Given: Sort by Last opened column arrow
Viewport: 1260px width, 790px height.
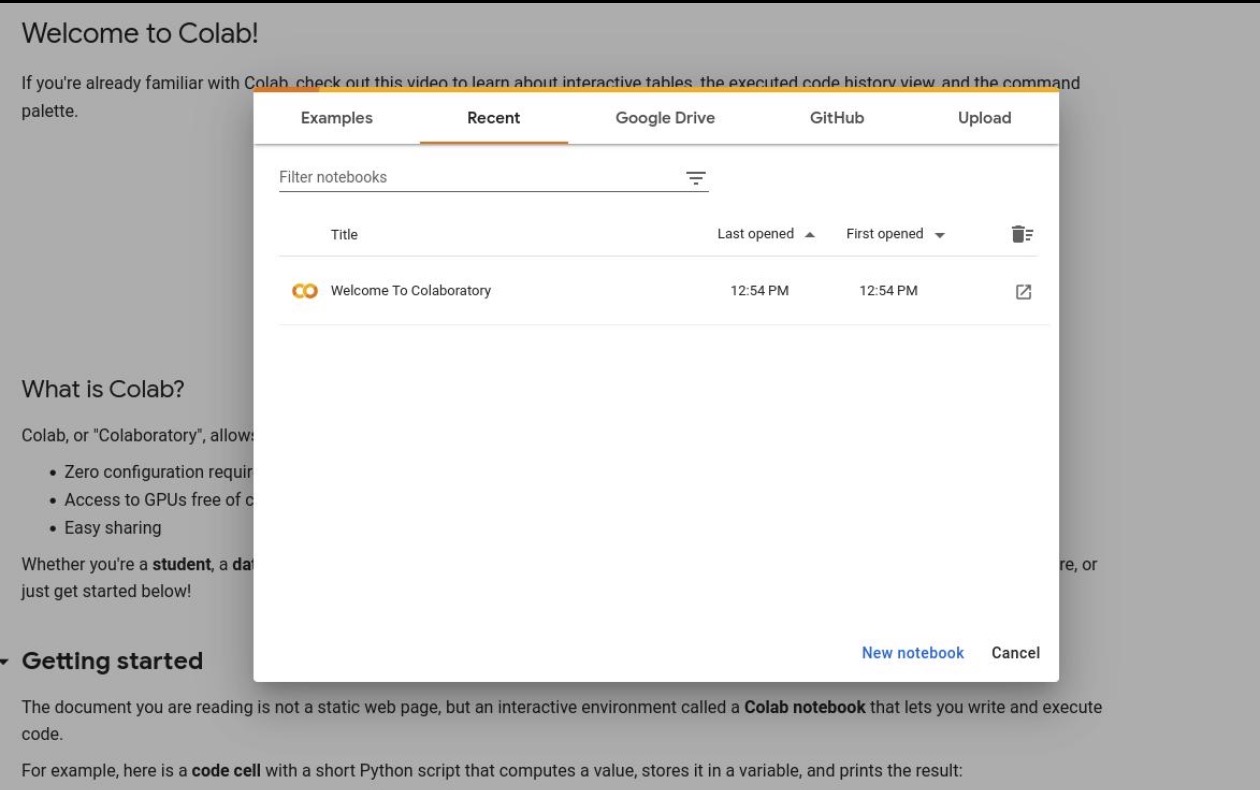Looking at the screenshot, I should pyautogui.click(x=809, y=234).
